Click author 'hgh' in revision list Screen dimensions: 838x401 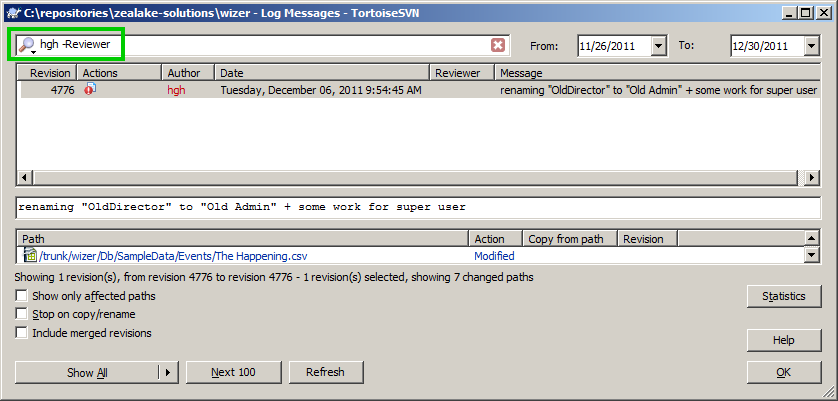176,90
